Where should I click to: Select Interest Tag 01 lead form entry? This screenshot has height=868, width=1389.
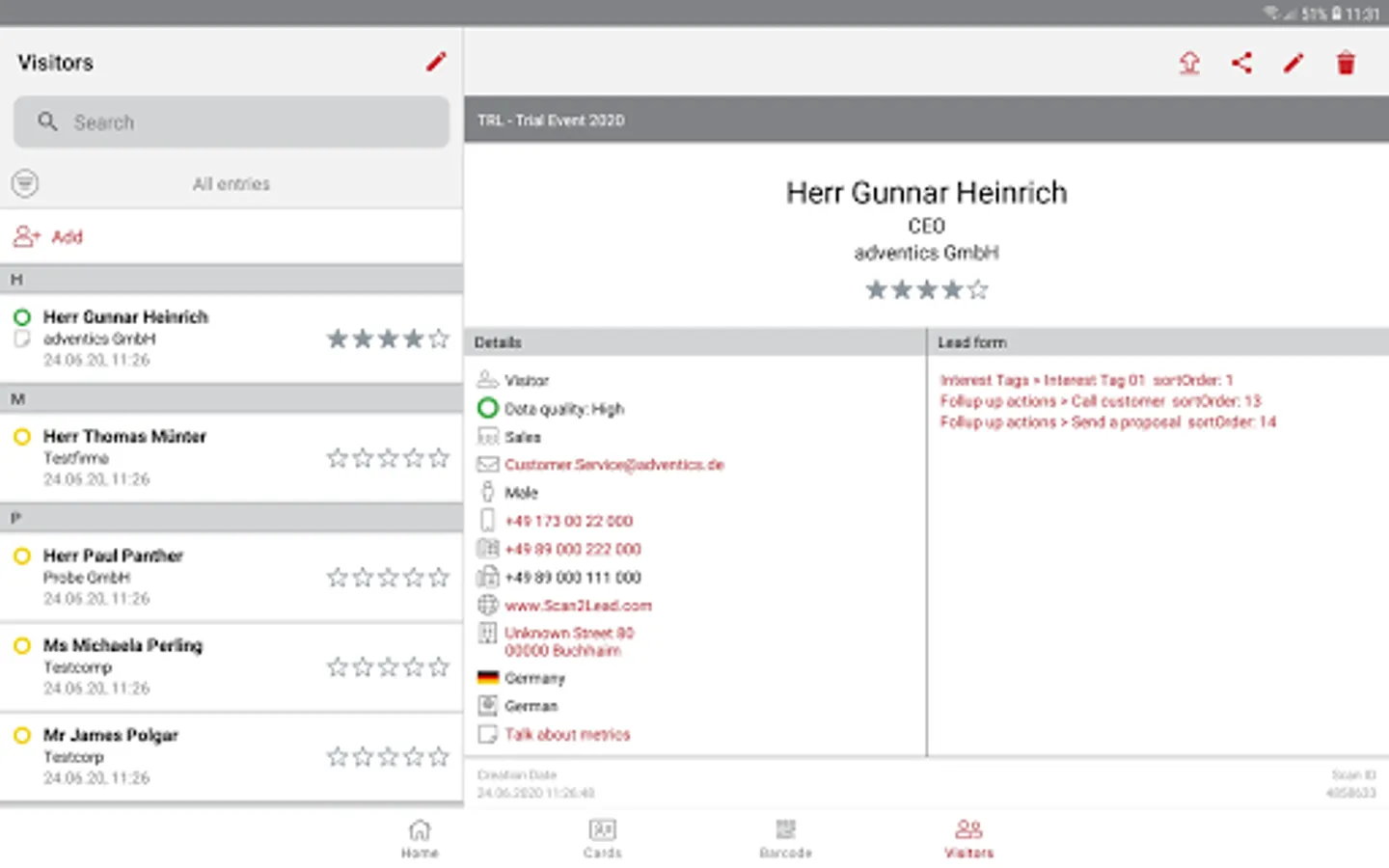1086,380
